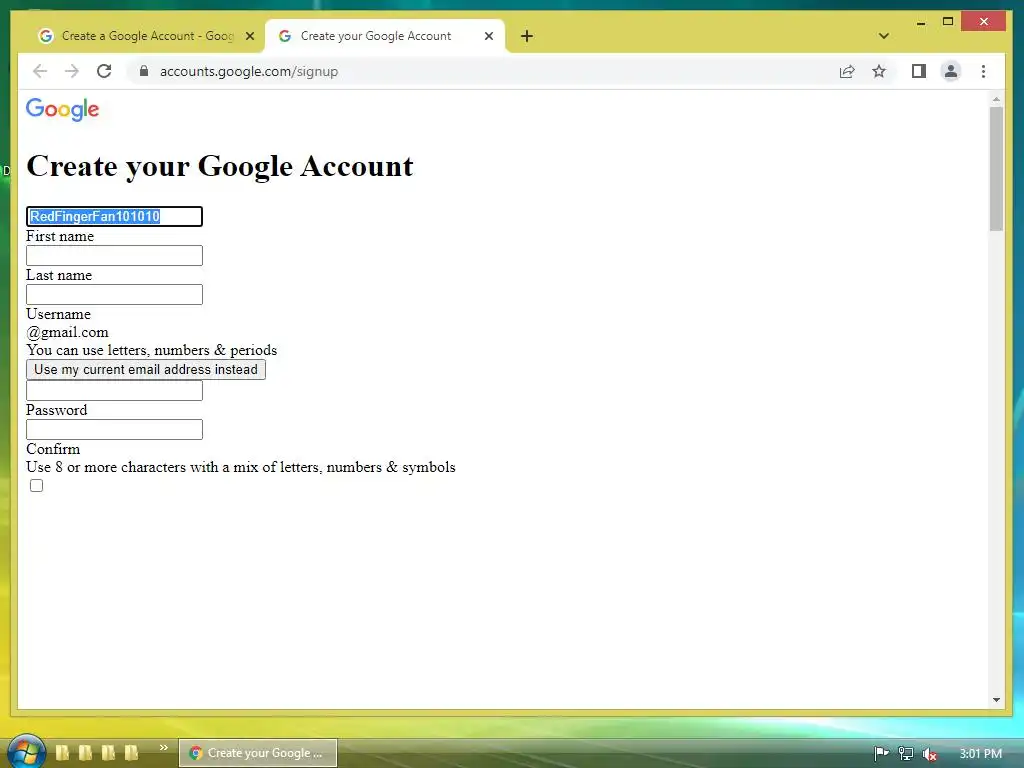The height and width of the screenshot is (768, 1024).
Task: Click the input box above 'Confirm' label
Action: click(x=114, y=429)
